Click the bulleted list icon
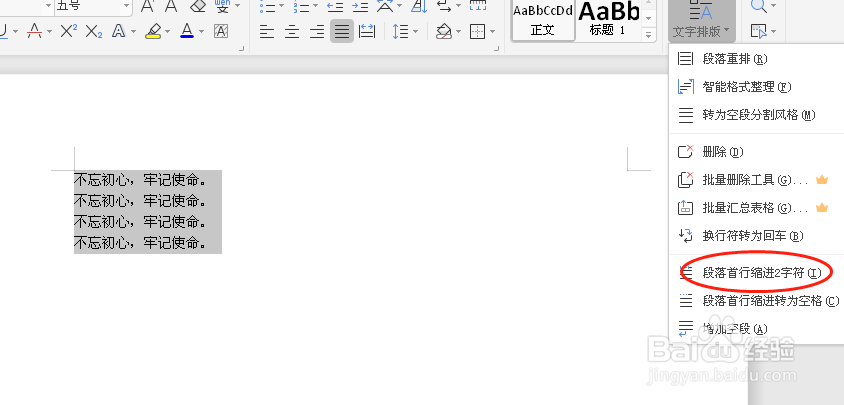844x405 pixels. (x=267, y=6)
